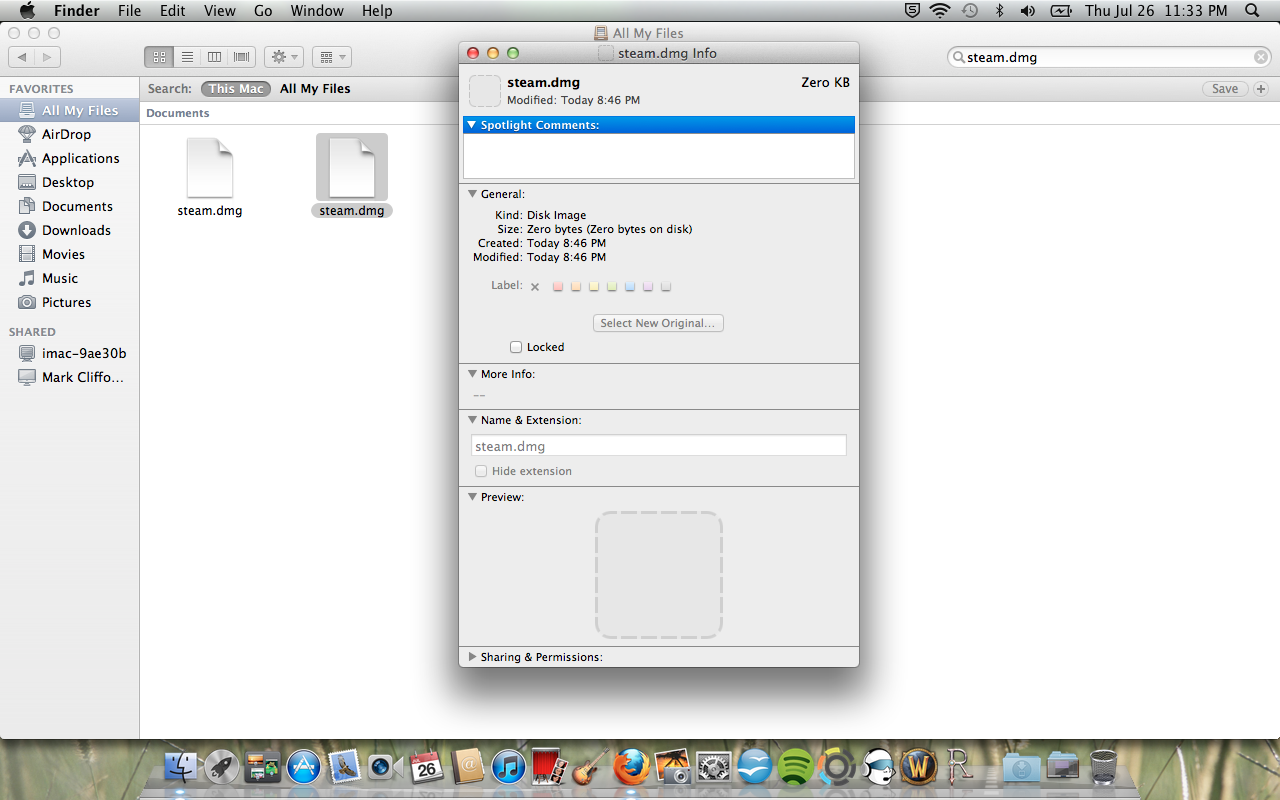
Task: Select shared computer Mark Cliffo…
Action: click(x=69, y=377)
